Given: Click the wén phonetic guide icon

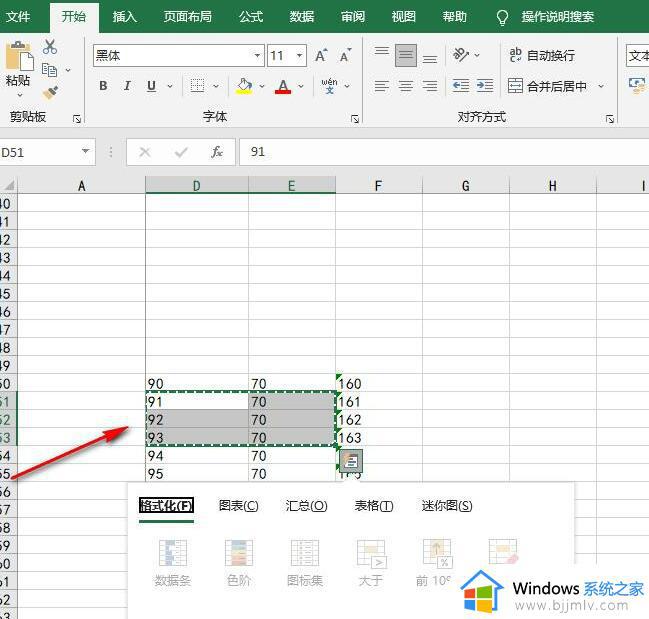Looking at the screenshot, I should [x=329, y=86].
